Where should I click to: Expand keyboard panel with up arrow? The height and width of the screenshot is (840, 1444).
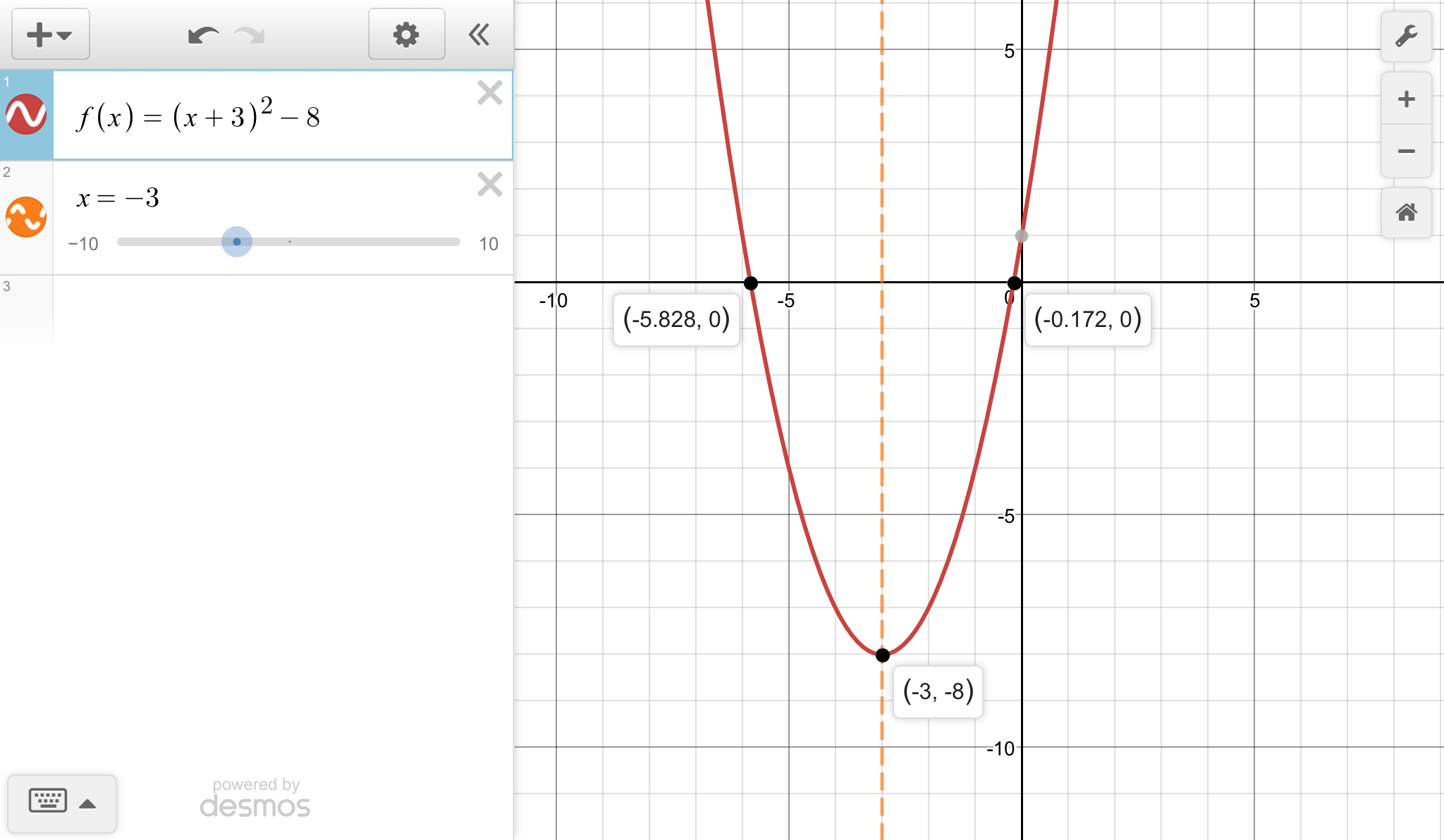pyautogui.click(x=87, y=804)
